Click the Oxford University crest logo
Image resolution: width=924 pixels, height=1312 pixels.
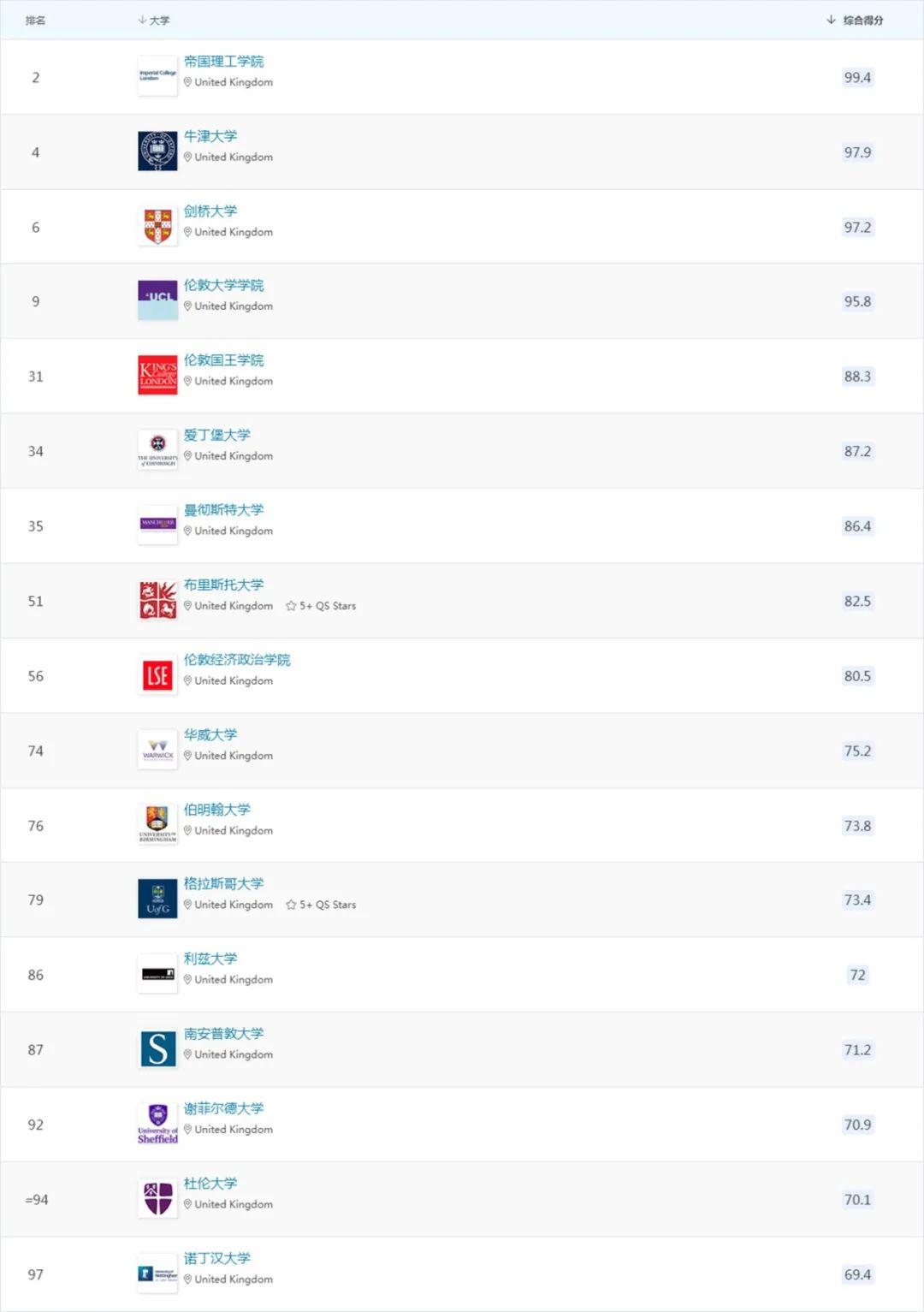(x=157, y=151)
